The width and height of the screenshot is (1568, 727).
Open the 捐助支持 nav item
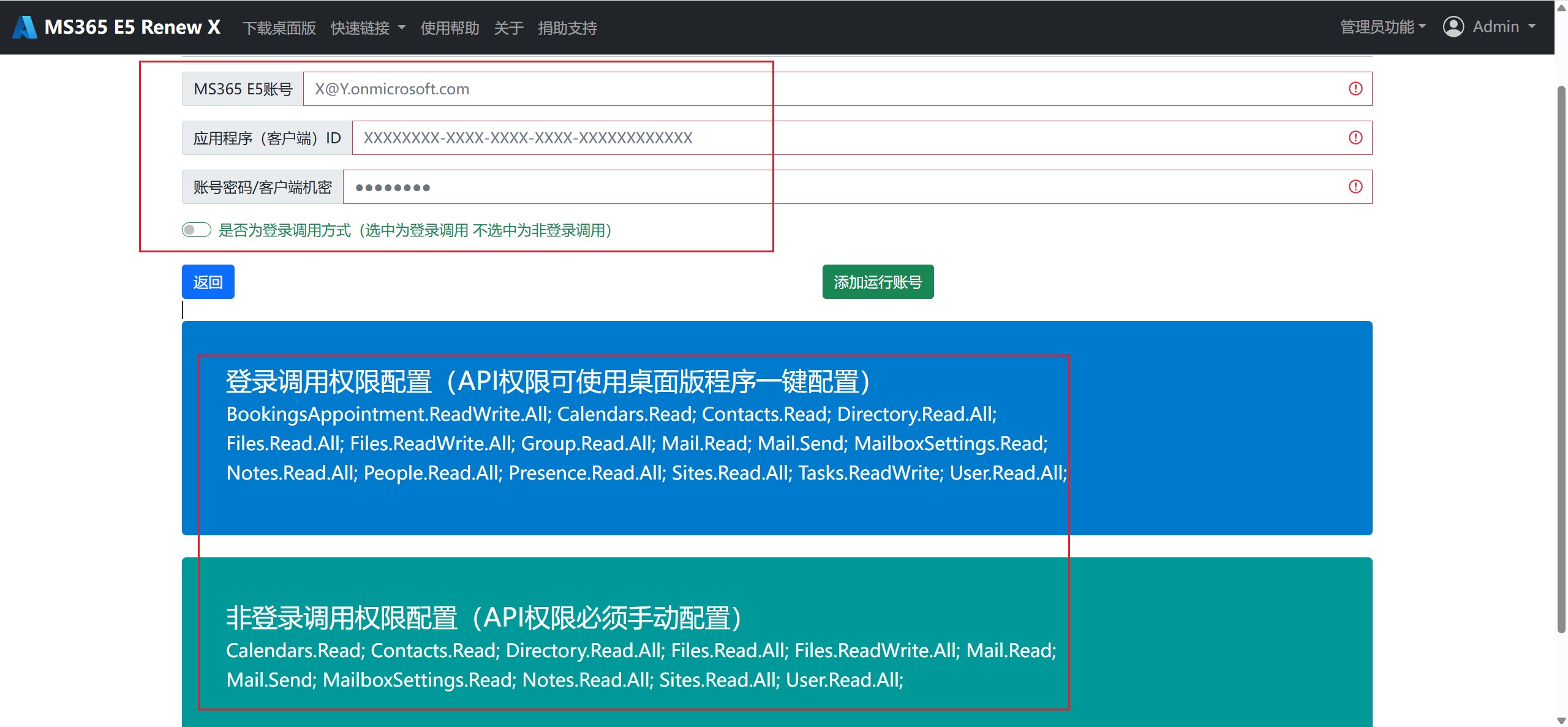pos(567,28)
